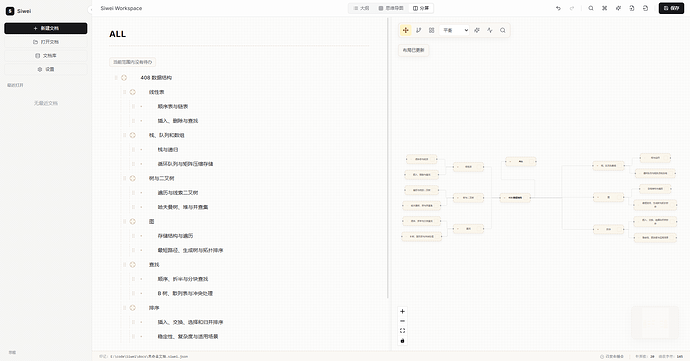Select outline item 存储结构与遍历
This screenshot has width=690, height=361.
pyautogui.click(x=175, y=236)
